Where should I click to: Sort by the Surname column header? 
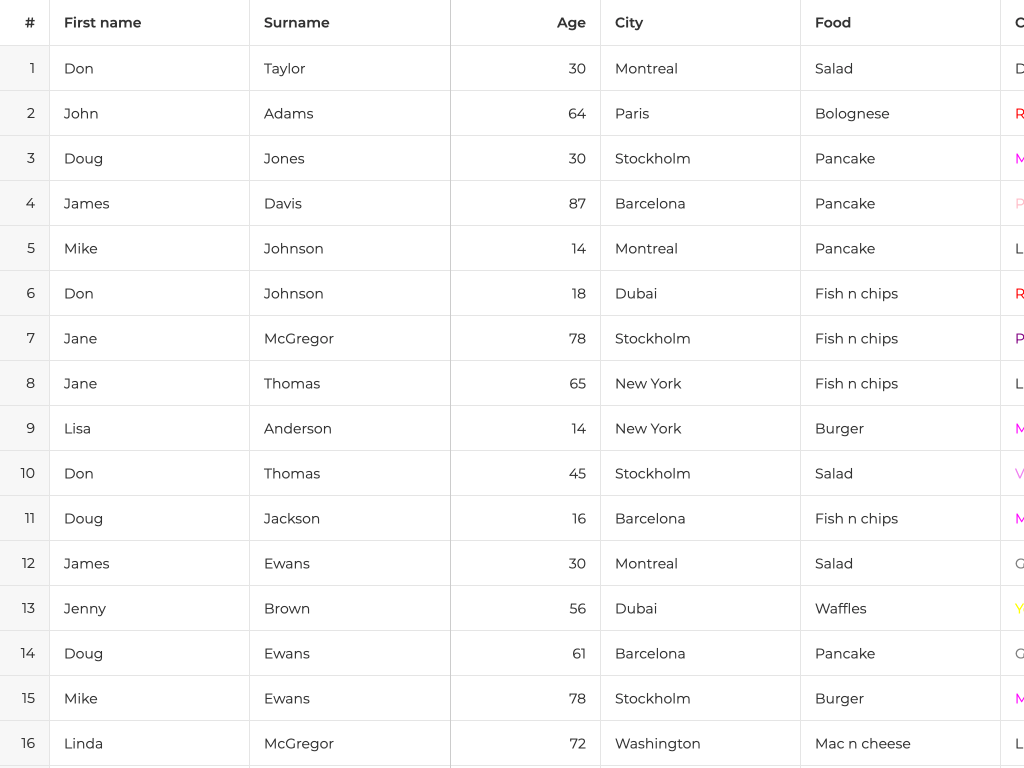pyautogui.click(x=297, y=23)
